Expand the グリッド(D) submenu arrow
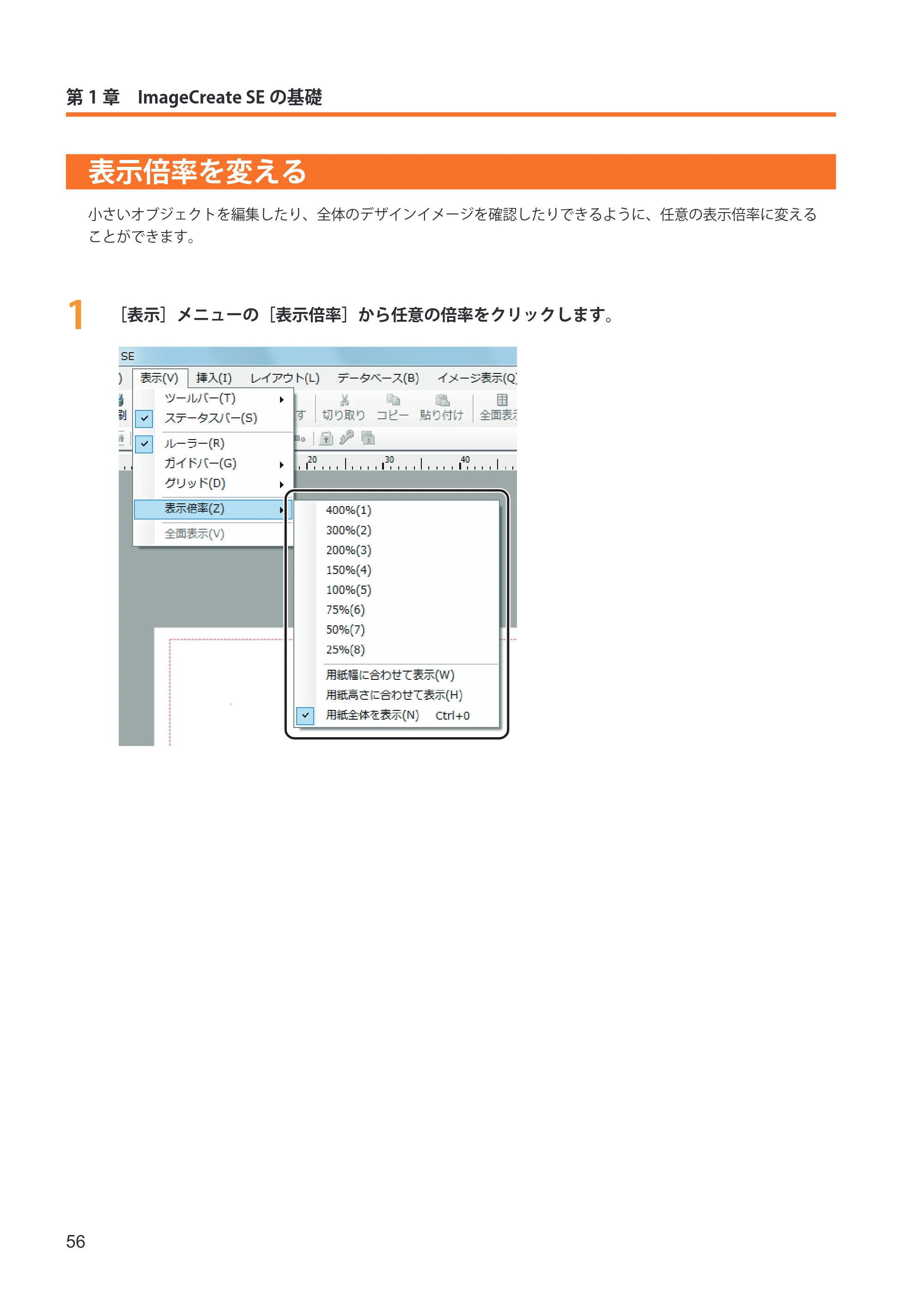This screenshot has height=1308, width=924. click(x=281, y=485)
